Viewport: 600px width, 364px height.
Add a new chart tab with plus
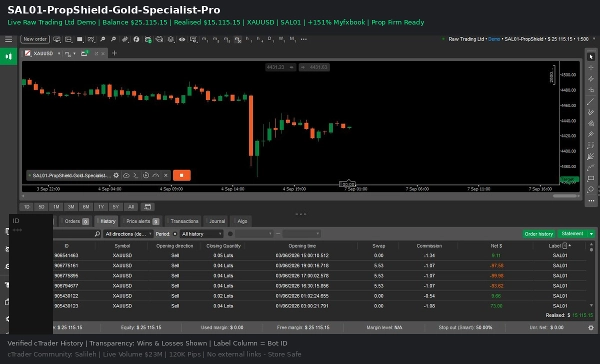click(114, 53)
